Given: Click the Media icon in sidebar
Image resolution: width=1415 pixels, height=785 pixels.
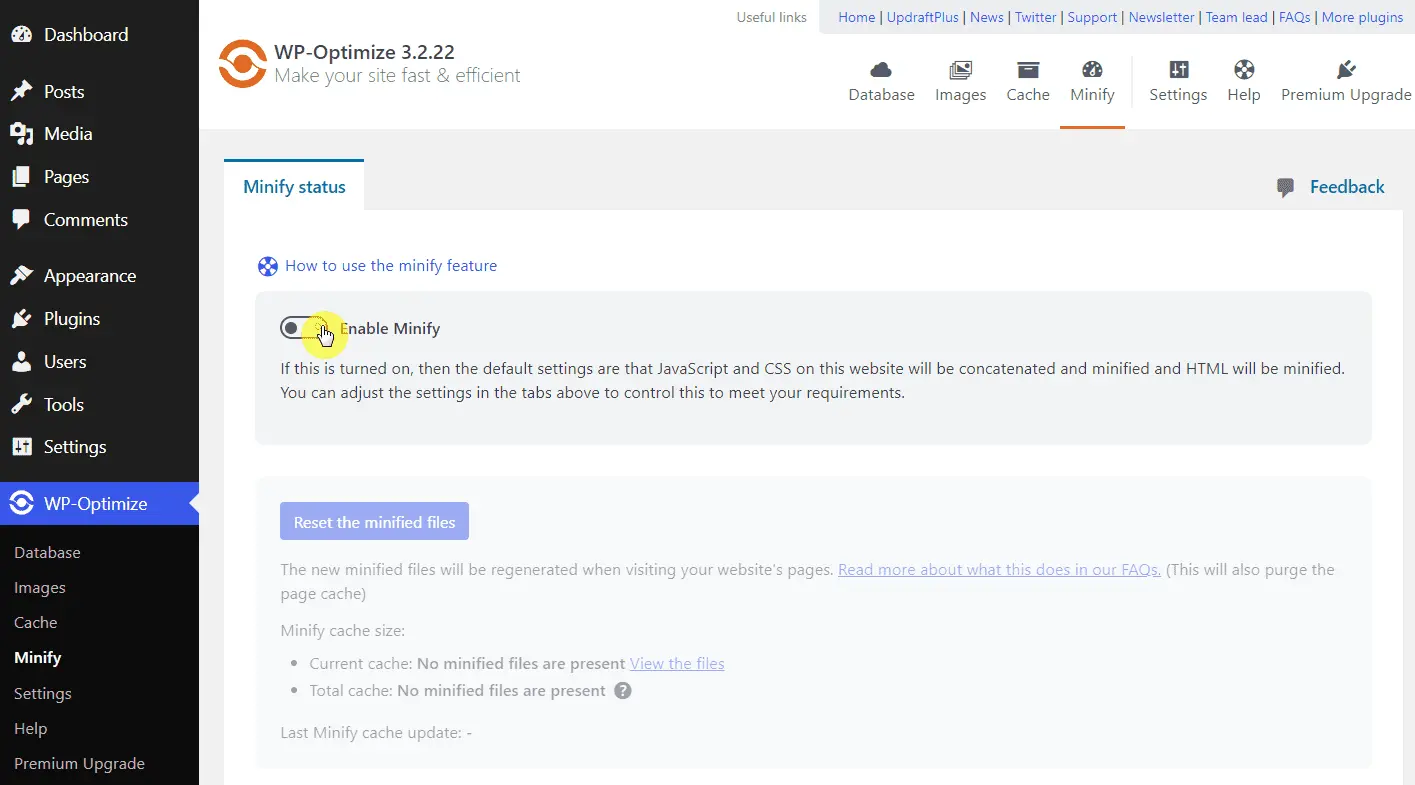Looking at the screenshot, I should (21, 134).
